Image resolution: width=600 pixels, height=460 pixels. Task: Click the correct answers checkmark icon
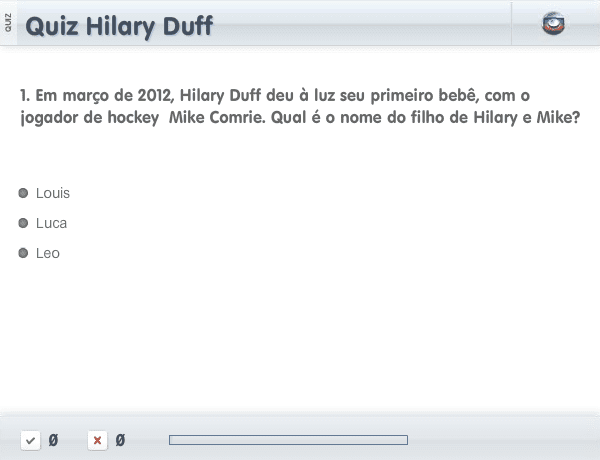coord(30,440)
